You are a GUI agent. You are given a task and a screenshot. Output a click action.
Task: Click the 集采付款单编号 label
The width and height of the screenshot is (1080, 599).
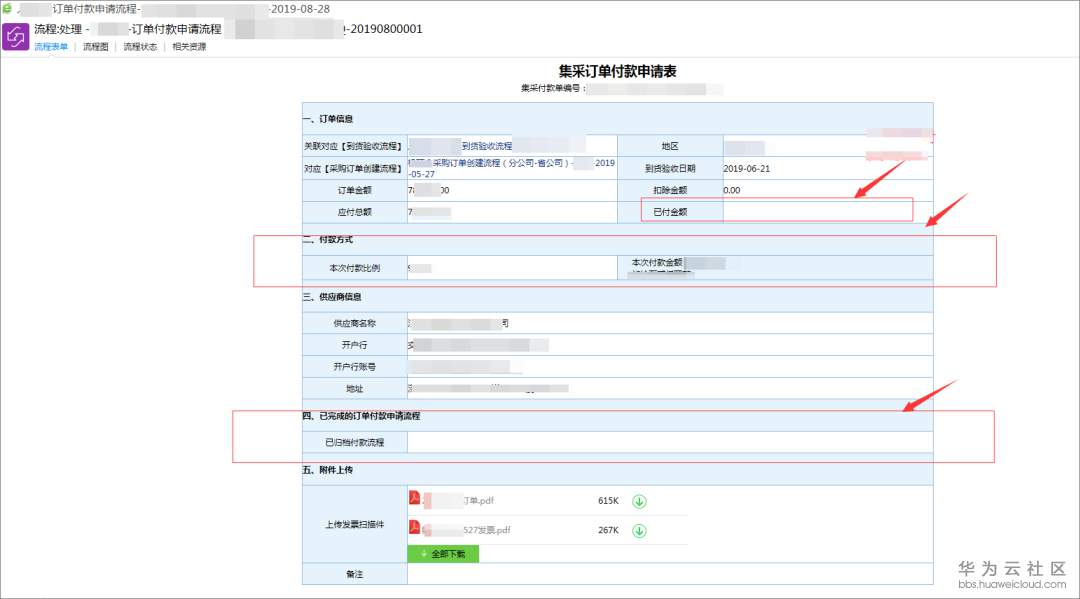(x=553, y=88)
